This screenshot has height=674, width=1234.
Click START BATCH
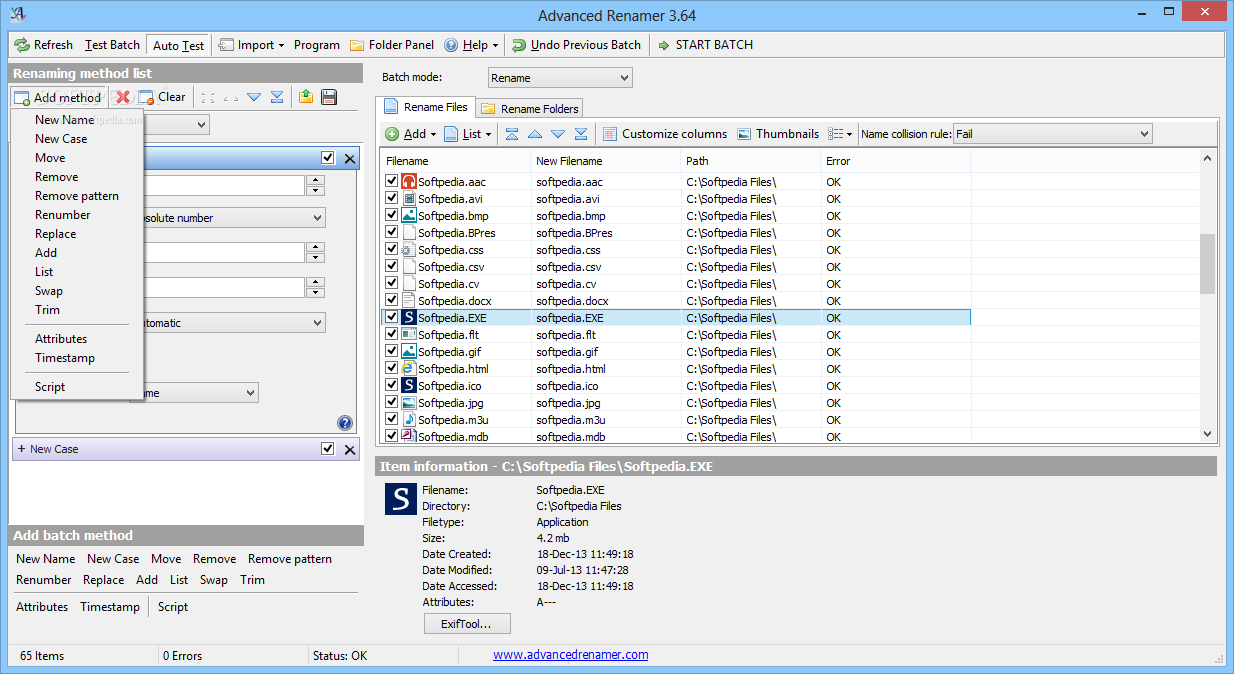point(705,45)
